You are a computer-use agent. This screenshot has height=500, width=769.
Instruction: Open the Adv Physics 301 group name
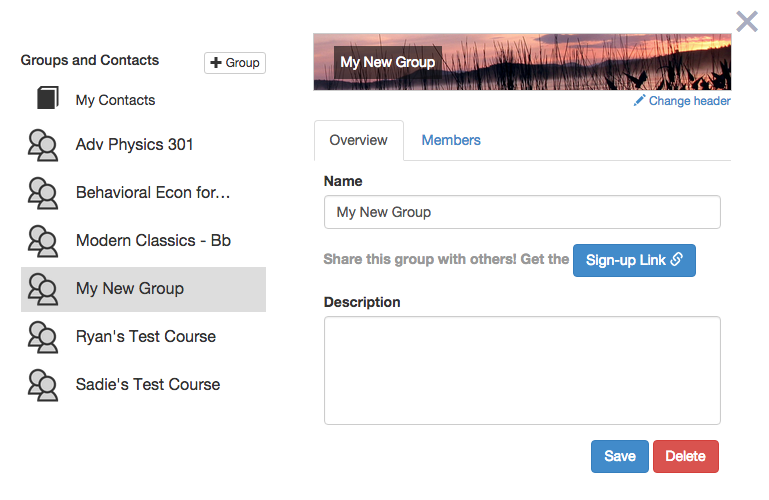[x=134, y=145]
